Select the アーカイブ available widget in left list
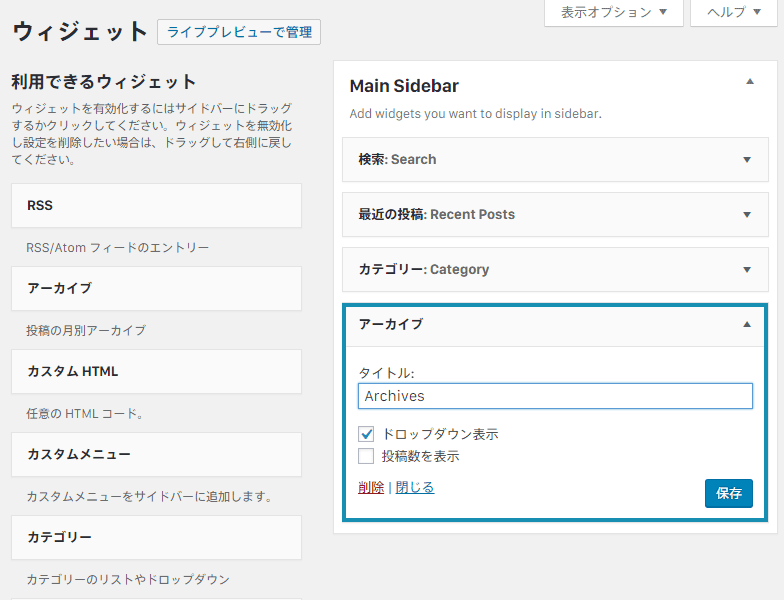The width and height of the screenshot is (784, 600). coord(156,288)
